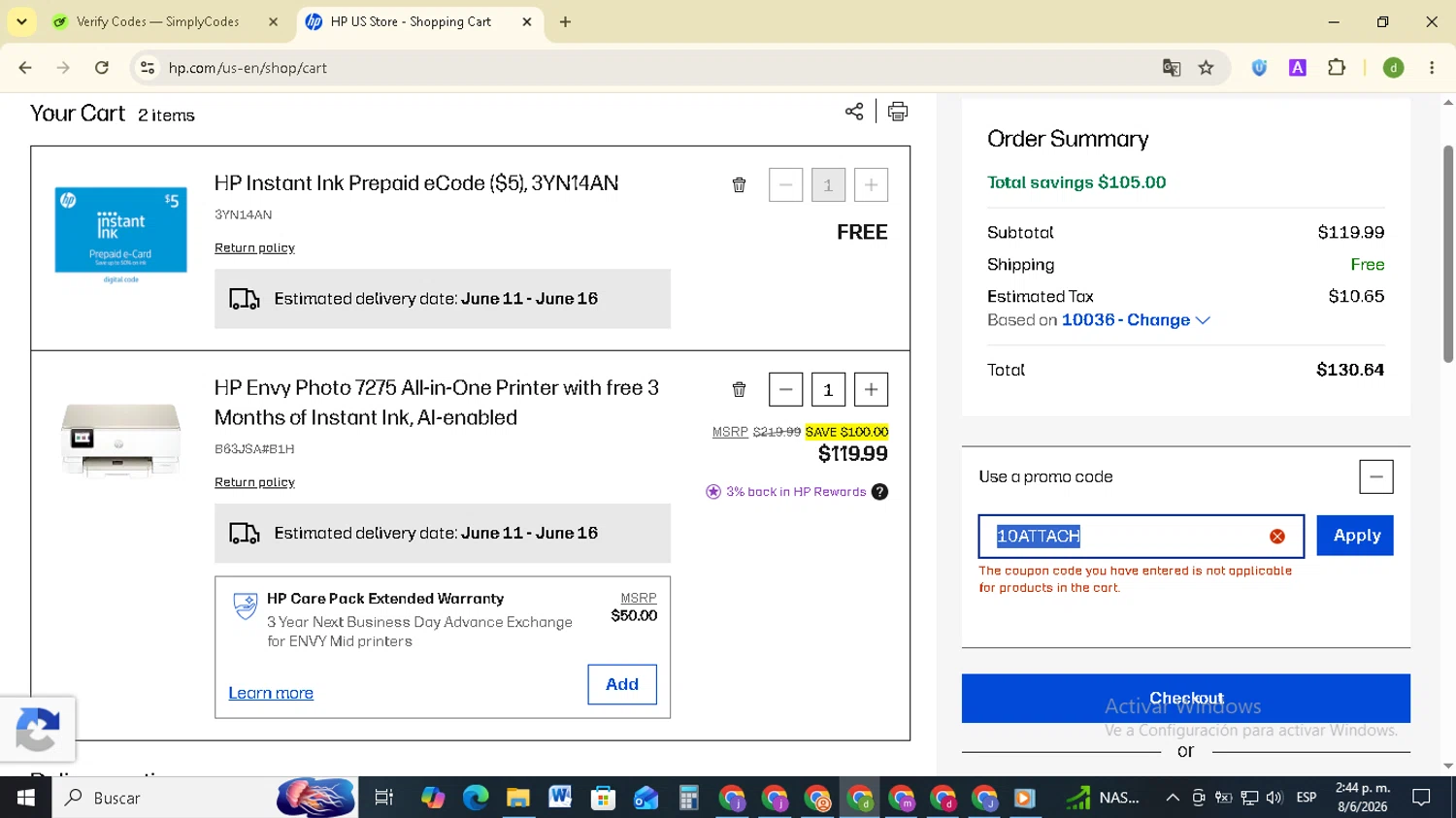
Task: Reload the HP cart page
Action: [x=102, y=67]
